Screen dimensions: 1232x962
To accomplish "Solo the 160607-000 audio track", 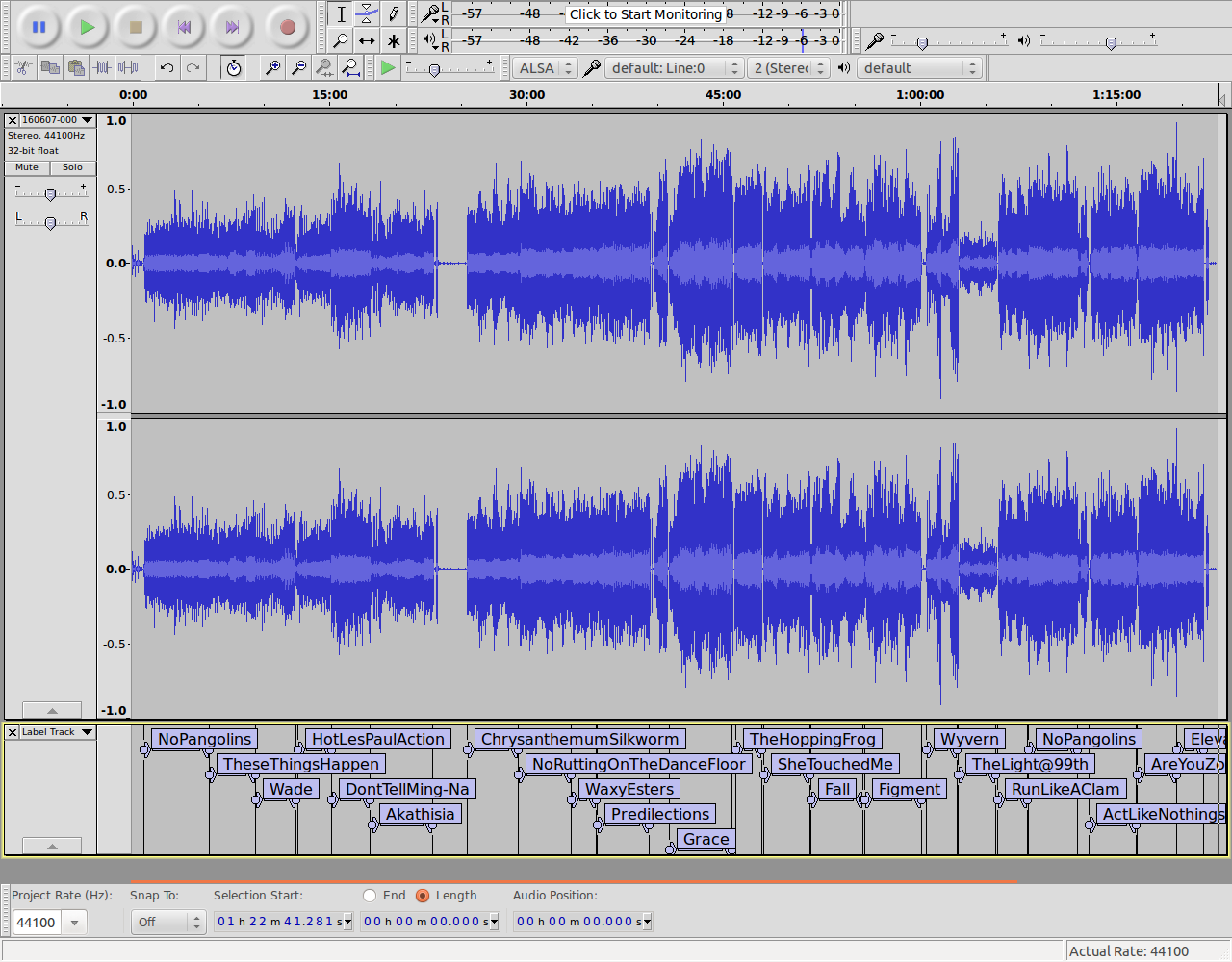I will pyautogui.click(x=72, y=167).
